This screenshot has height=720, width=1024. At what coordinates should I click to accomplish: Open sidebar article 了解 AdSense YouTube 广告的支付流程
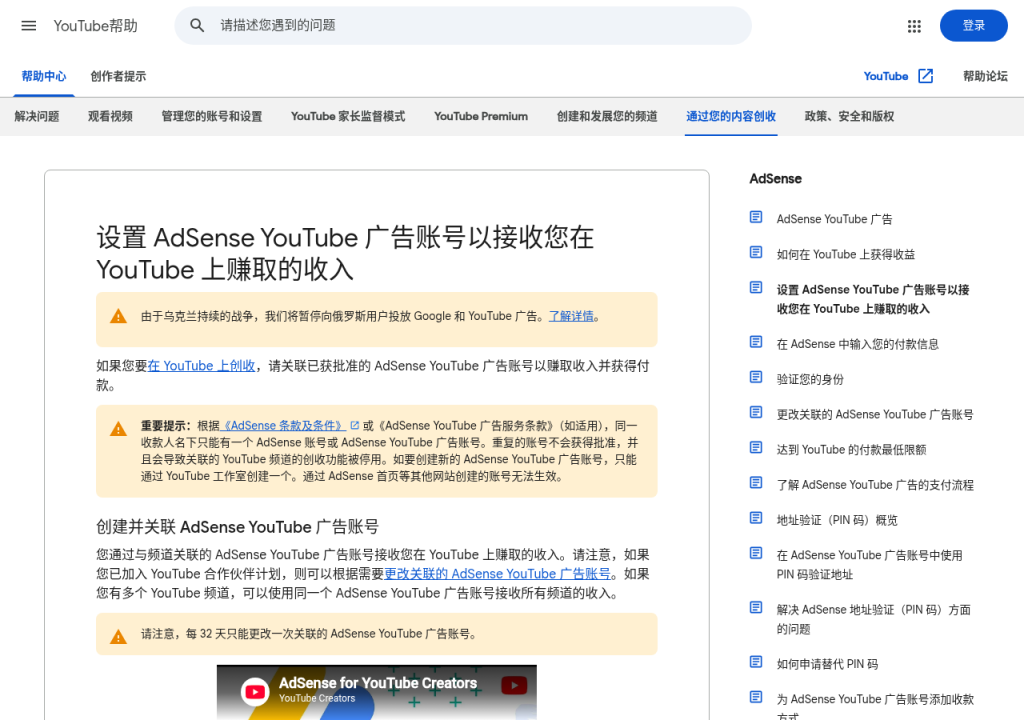(875, 485)
